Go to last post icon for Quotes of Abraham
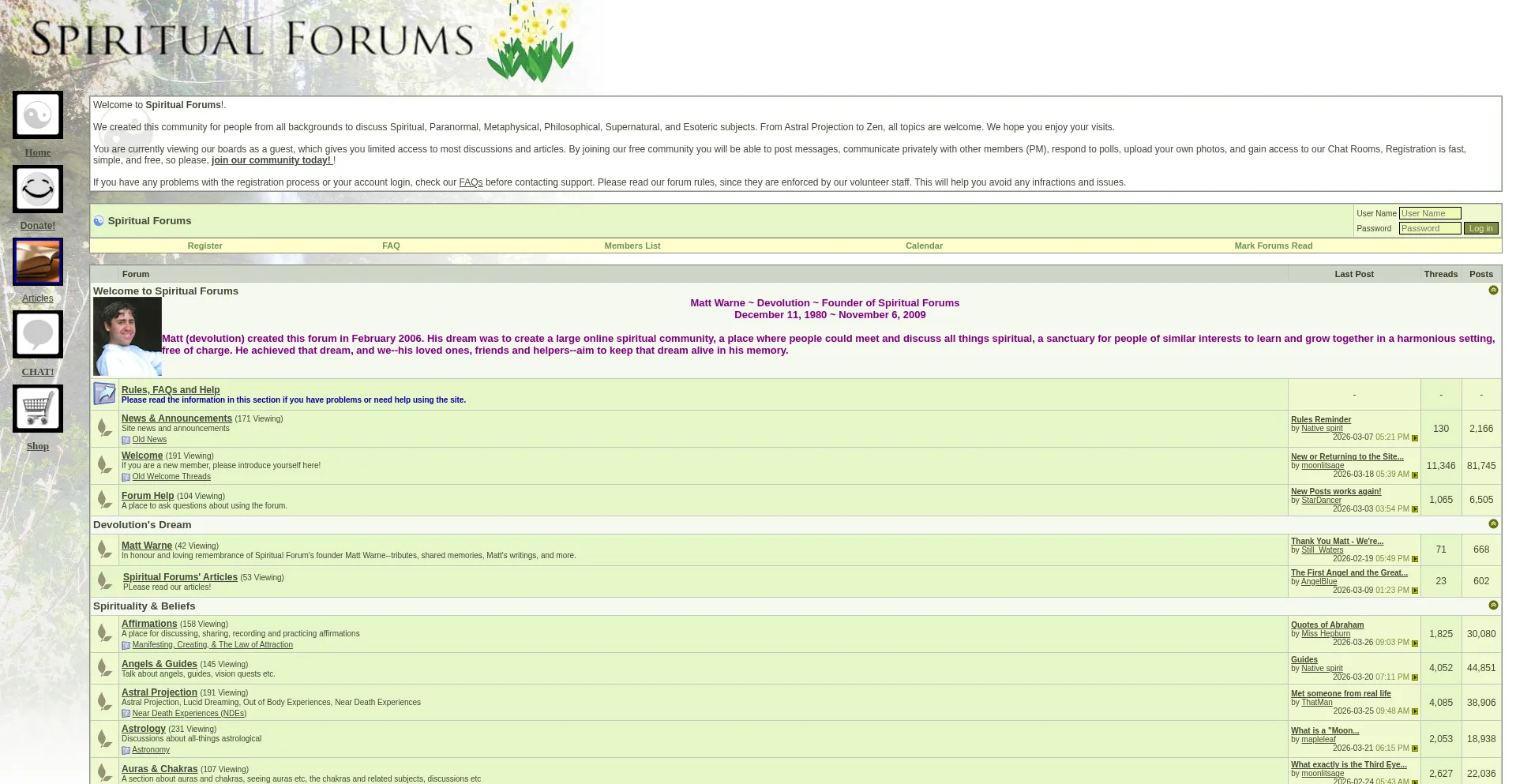The image size is (1516, 784). 1415,643
